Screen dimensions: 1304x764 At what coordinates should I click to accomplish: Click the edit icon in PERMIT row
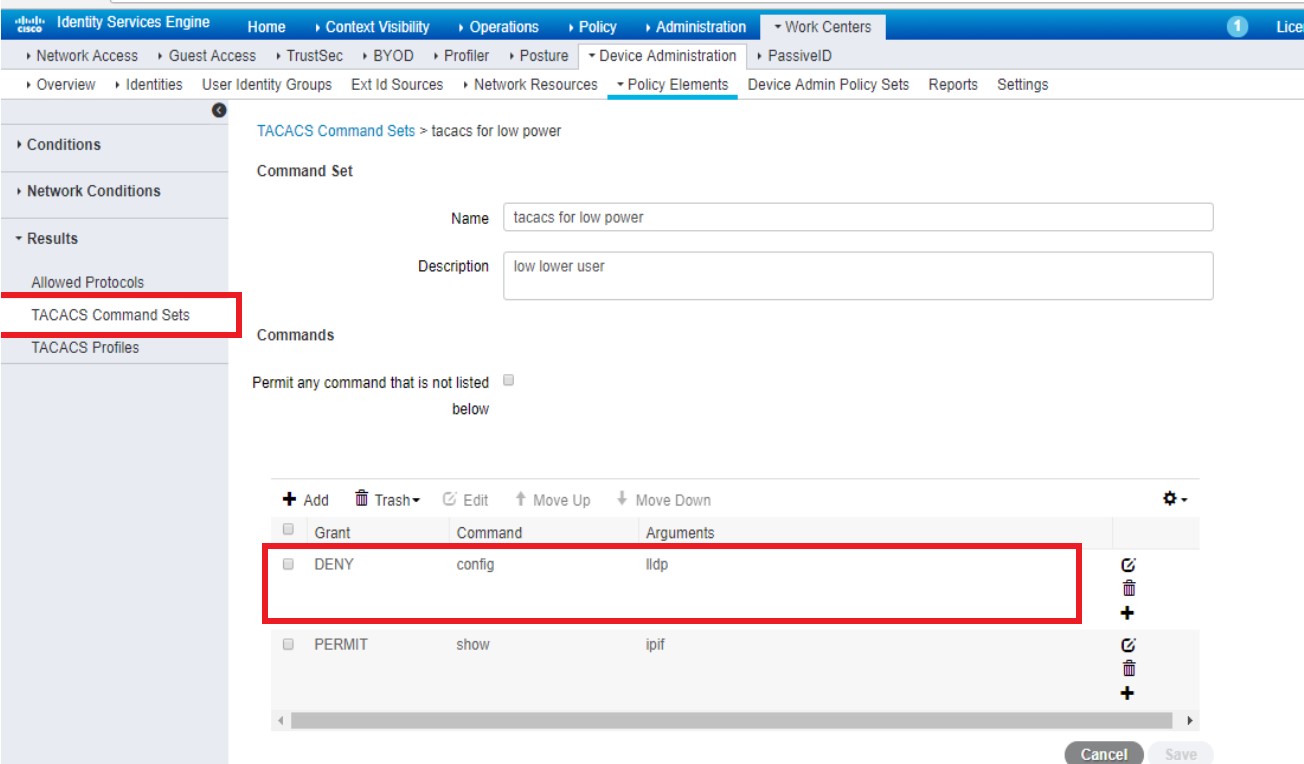(1128, 646)
